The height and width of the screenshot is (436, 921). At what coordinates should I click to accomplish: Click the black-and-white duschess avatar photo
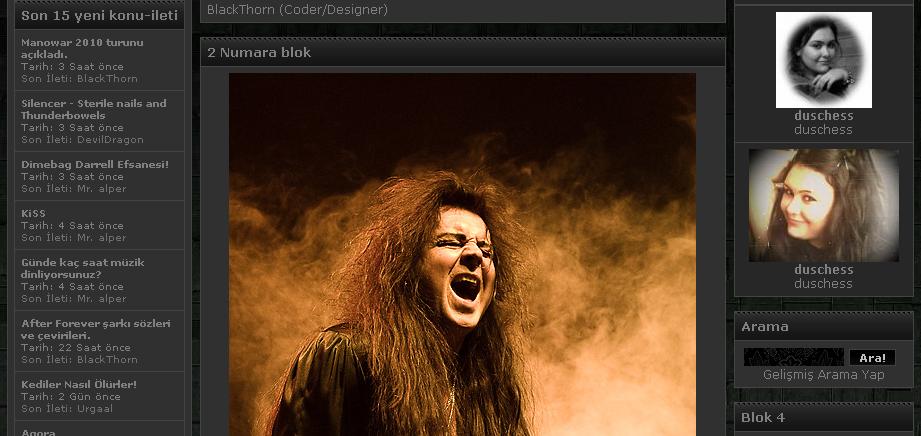(x=823, y=59)
